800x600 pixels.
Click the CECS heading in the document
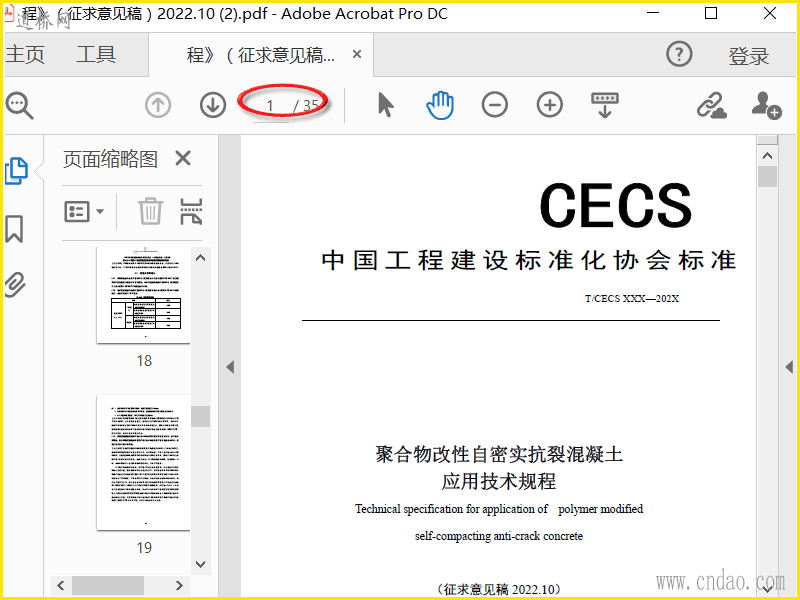tap(615, 206)
